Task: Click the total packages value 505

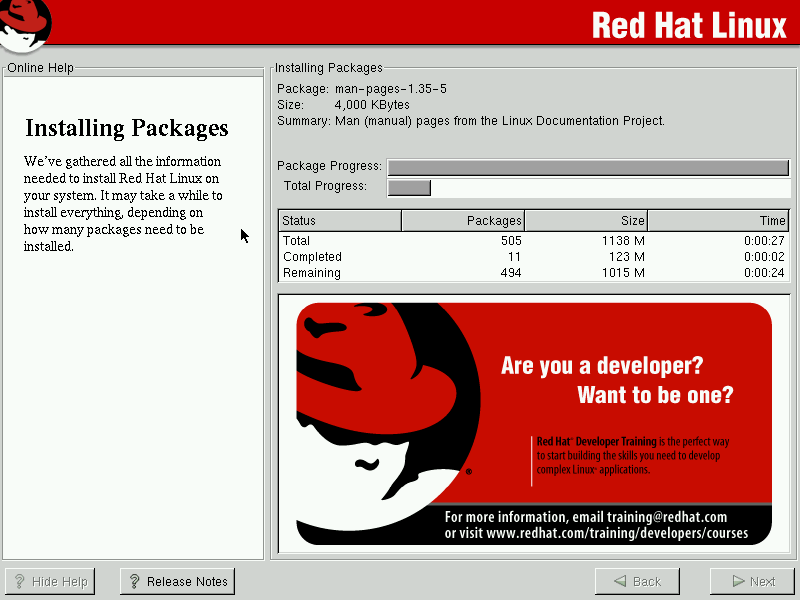Action: [x=511, y=240]
